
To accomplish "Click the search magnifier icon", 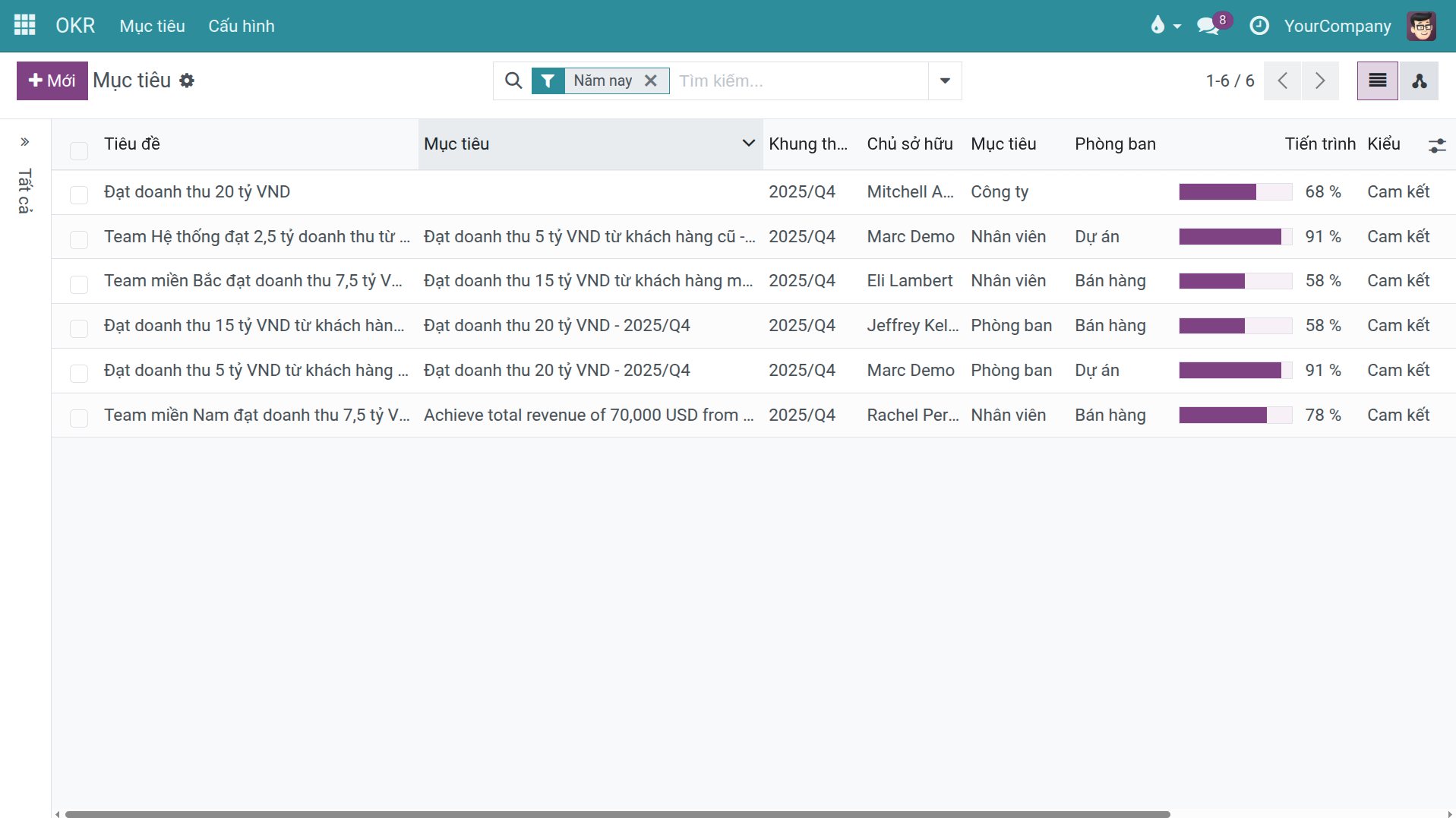I will pos(513,81).
